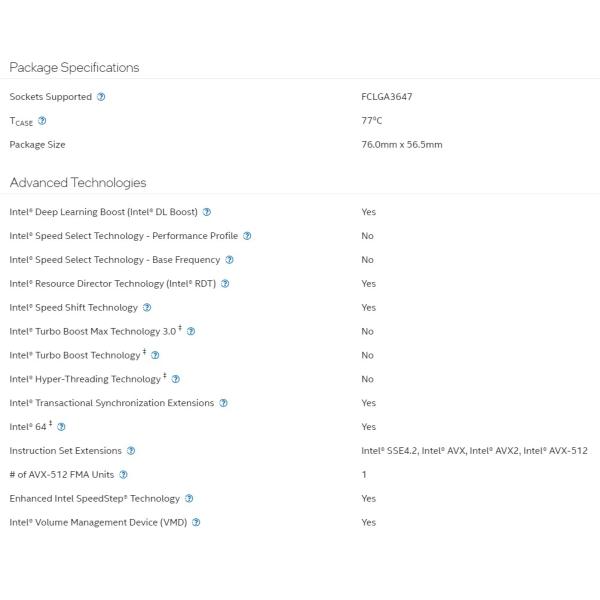Screen dimensions: 600x600
Task: Select the Advanced Technologies section heading
Action: pyautogui.click(x=78, y=182)
